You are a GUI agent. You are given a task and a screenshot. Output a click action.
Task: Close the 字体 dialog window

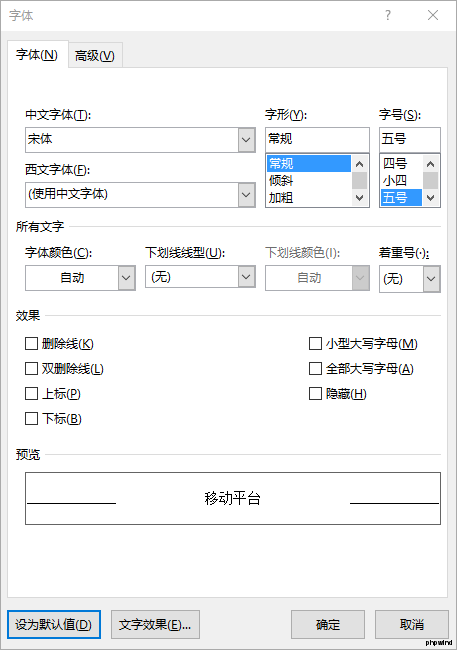click(x=433, y=15)
